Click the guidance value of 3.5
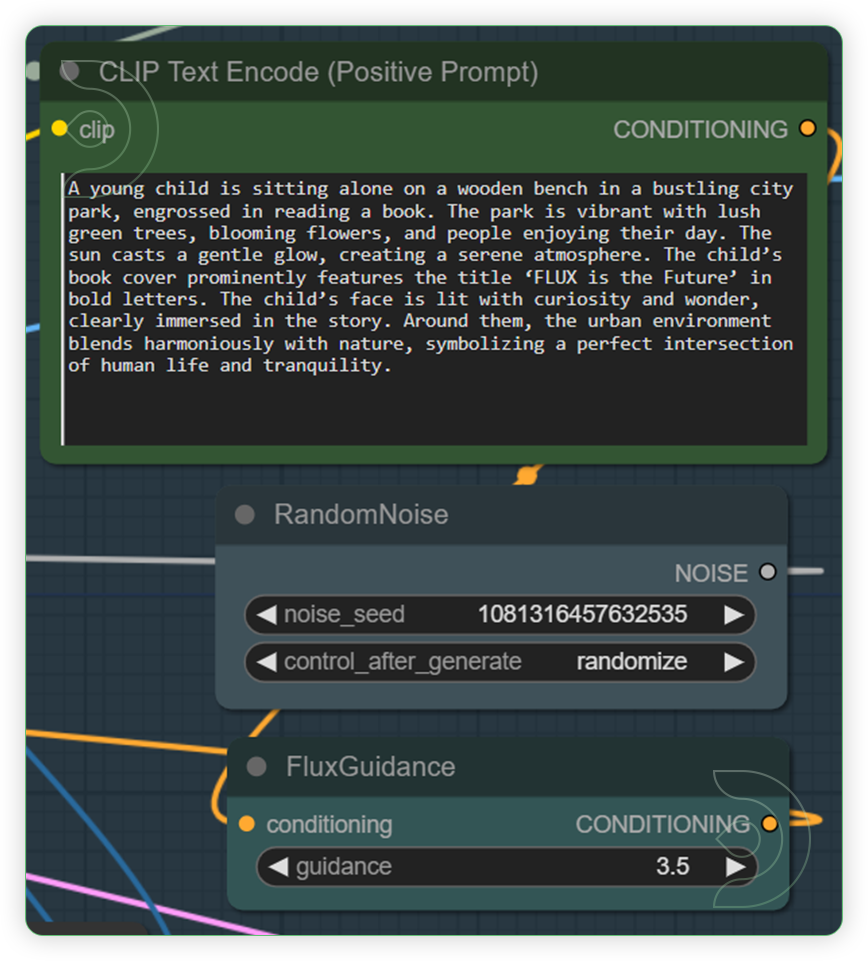Image resolution: width=868 pixels, height=961 pixels. 672,866
